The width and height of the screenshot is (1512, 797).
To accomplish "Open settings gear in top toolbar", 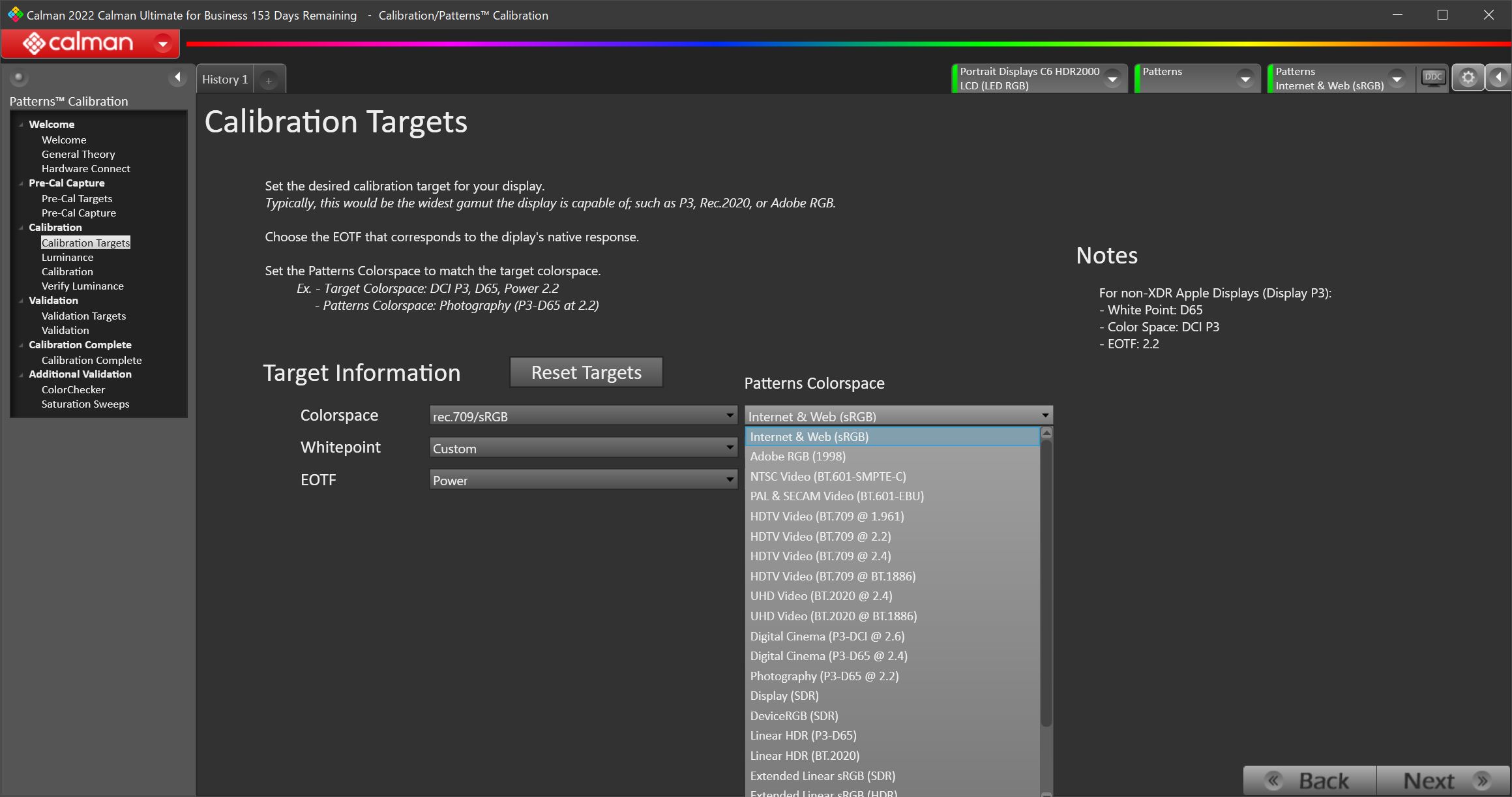I will 1468,78.
